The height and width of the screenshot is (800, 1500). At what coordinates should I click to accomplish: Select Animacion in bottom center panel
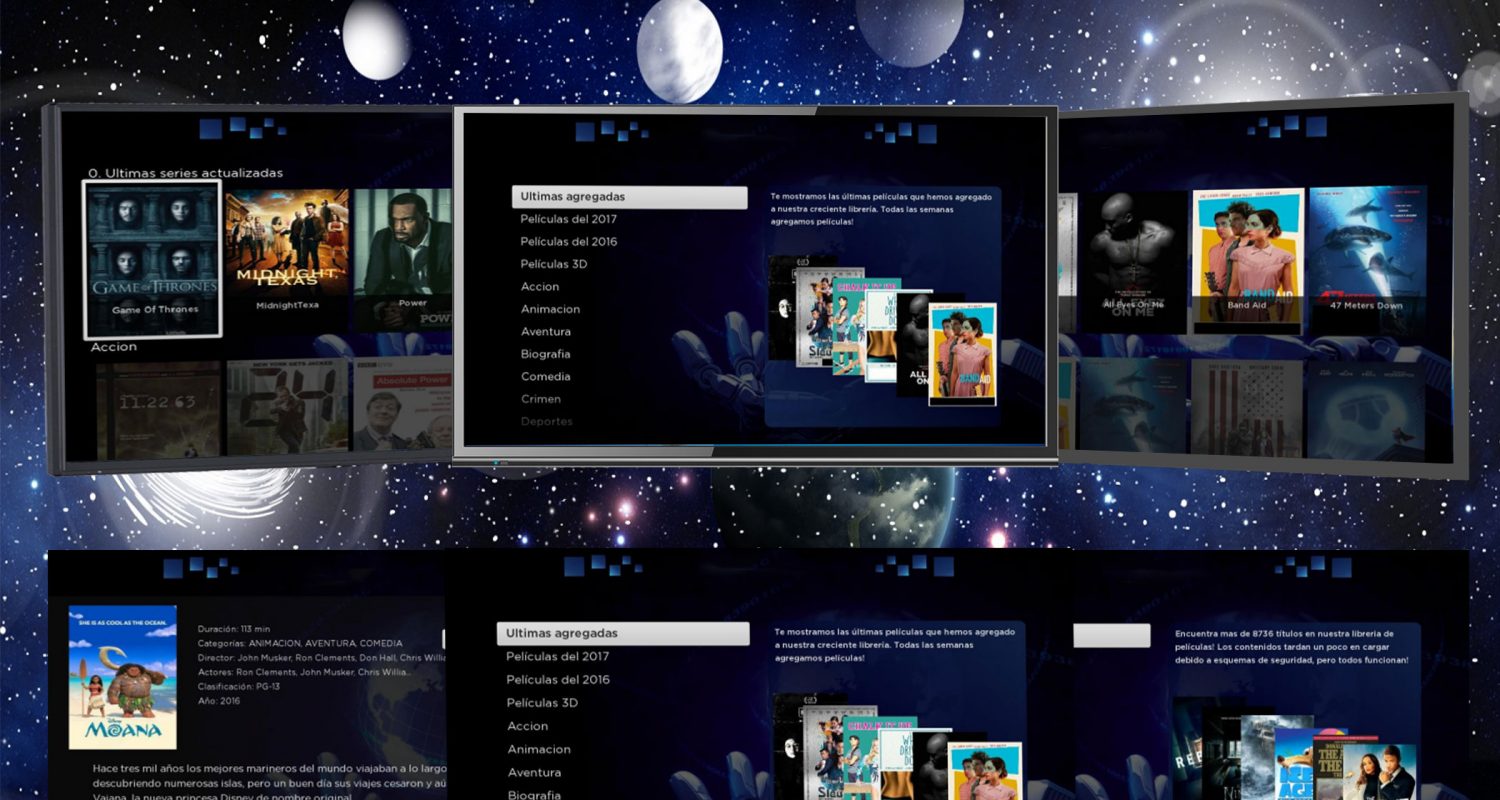(539, 750)
